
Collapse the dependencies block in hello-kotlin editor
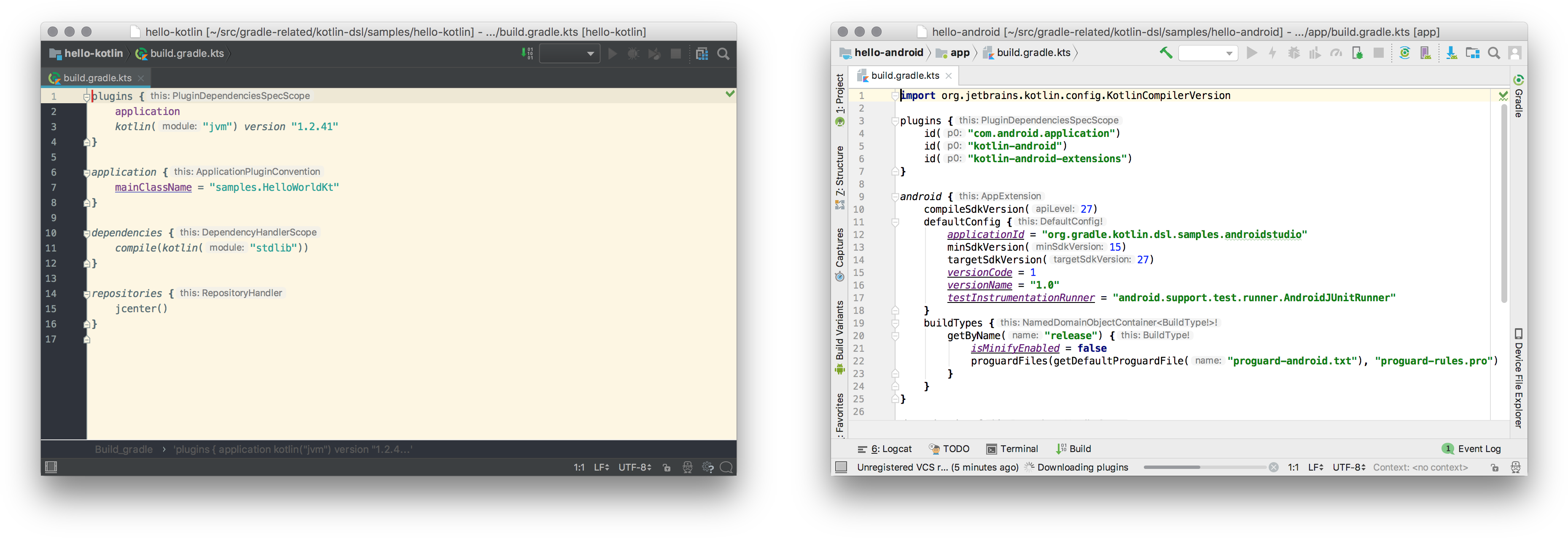pyautogui.click(x=86, y=233)
